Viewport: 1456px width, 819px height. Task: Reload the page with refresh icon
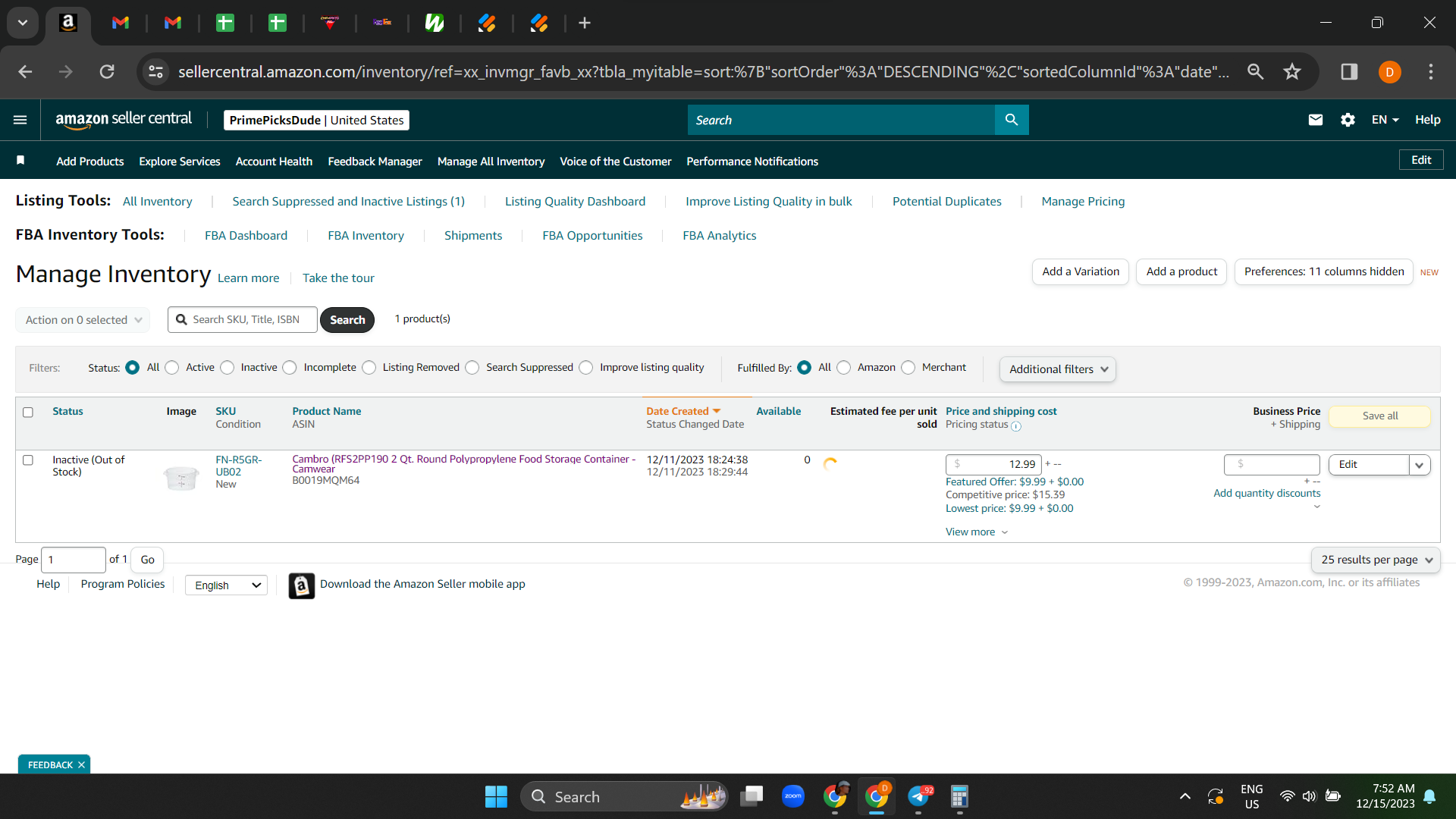point(107,71)
